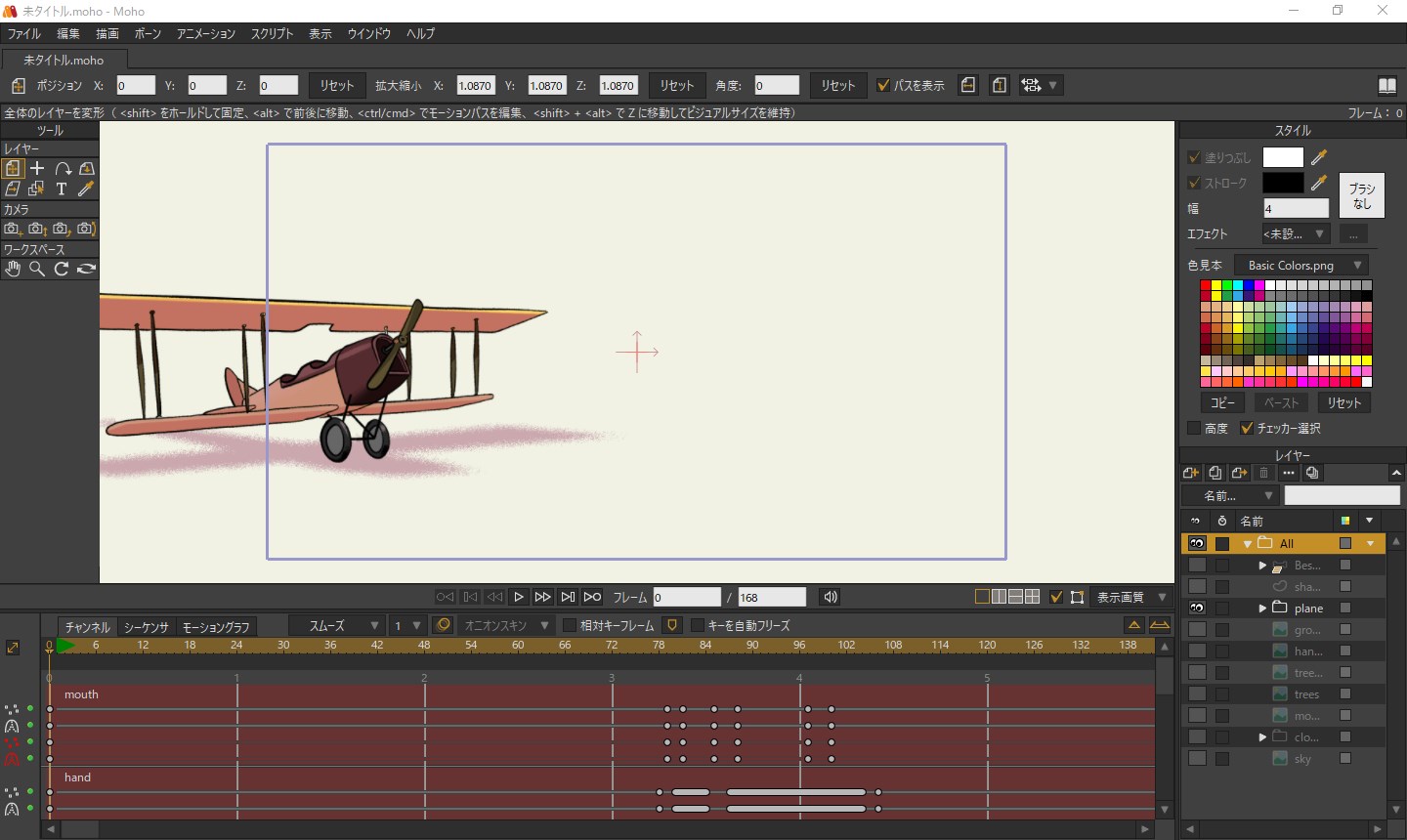1407x840 pixels.
Task: Open the Basic Colors.png swatch dropdown
Action: [1301, 265]
